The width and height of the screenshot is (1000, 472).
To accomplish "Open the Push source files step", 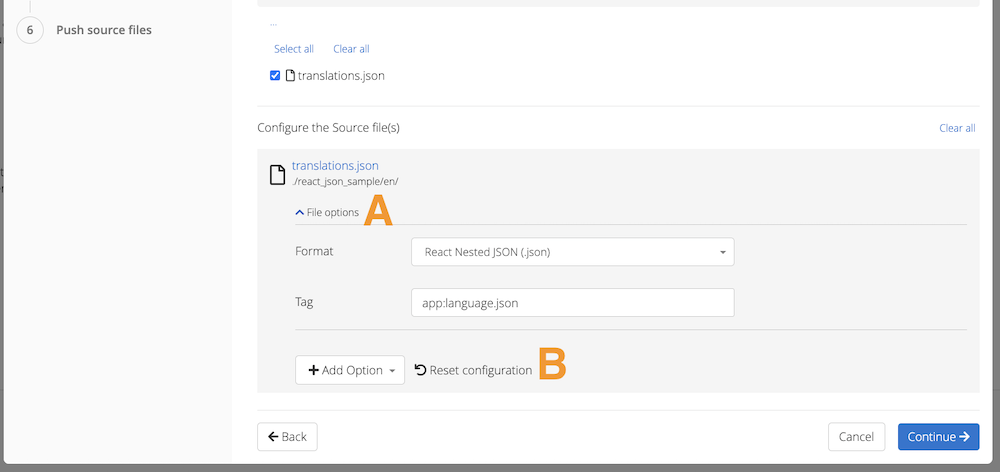I will click(x=104, y=30).
